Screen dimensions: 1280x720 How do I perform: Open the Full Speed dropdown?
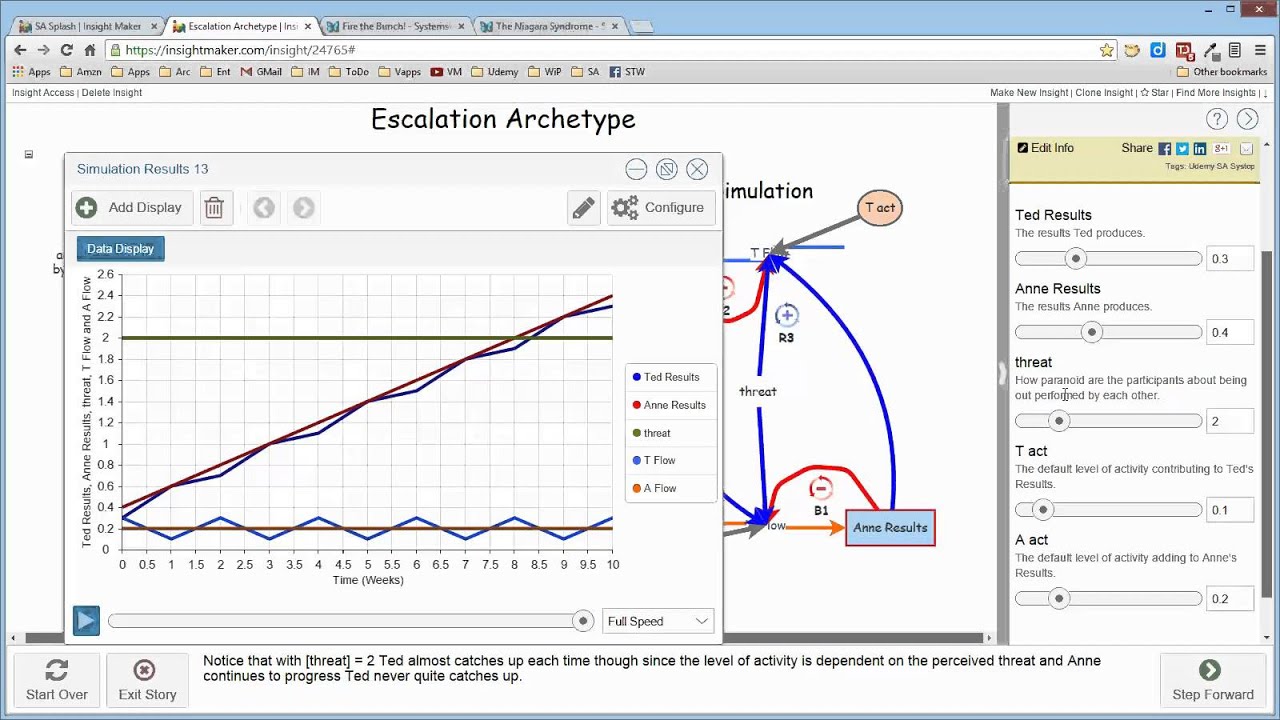[x=658, y=621]
